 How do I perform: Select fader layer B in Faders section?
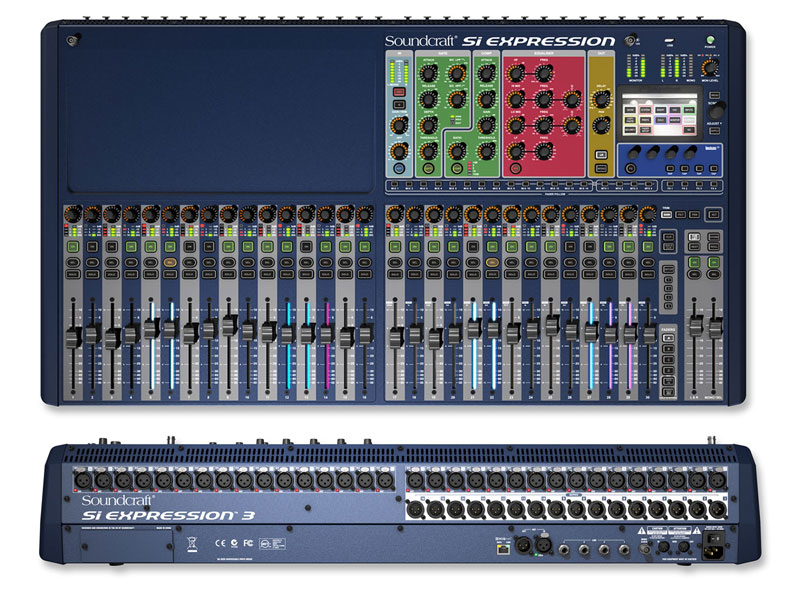coord(668,349)
